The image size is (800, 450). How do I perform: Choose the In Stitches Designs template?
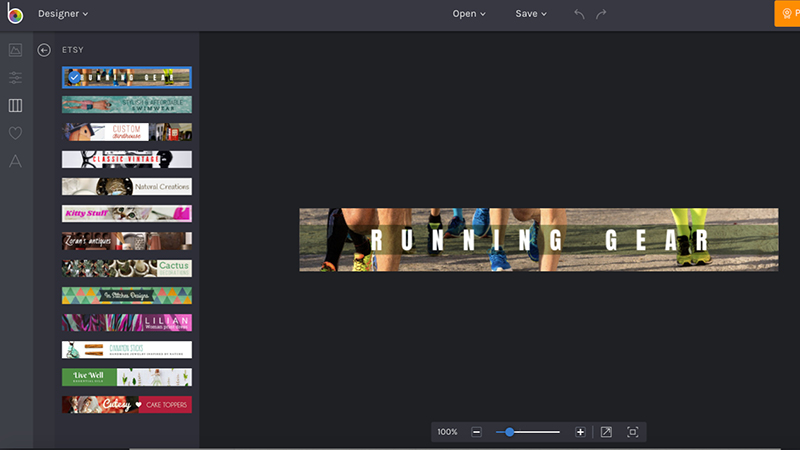point(127,295)
